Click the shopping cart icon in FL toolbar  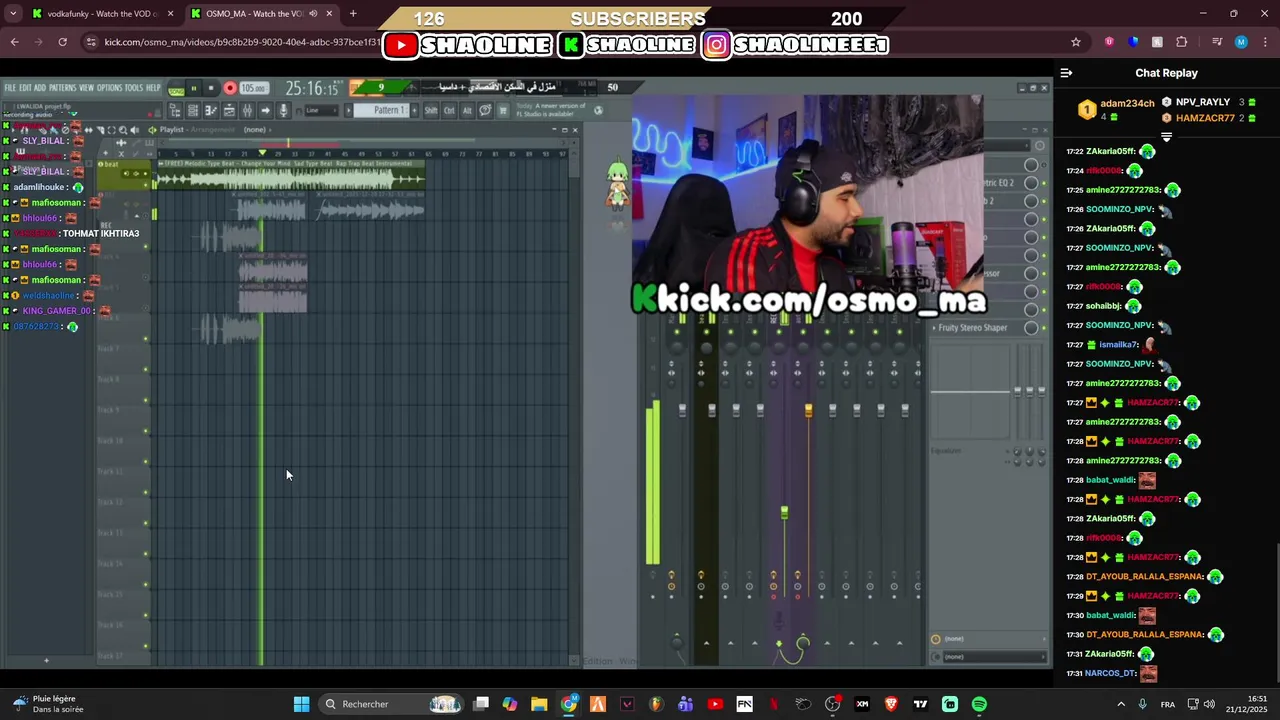(x=503, y=110)
